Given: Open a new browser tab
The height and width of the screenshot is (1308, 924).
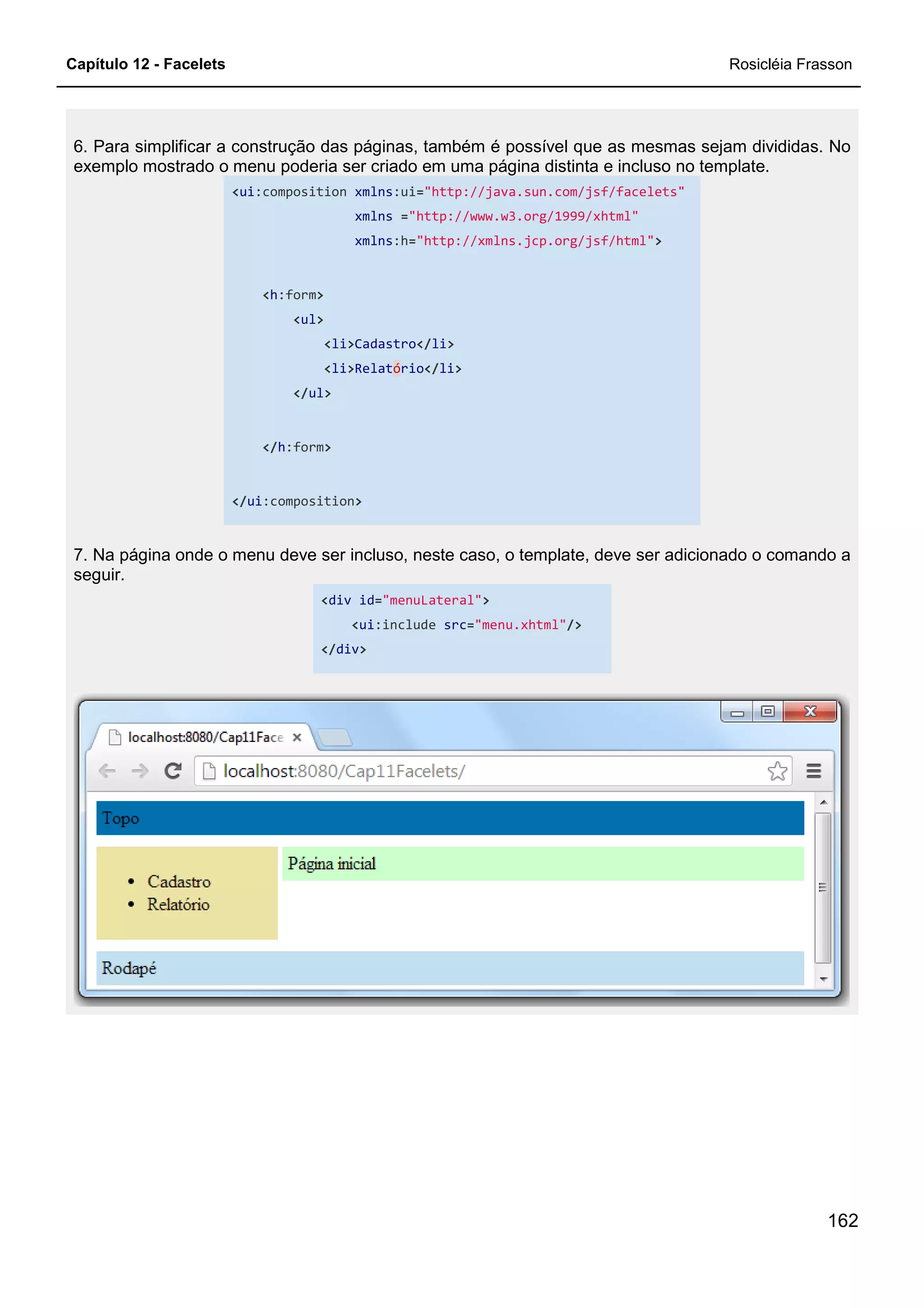Looking at the screenshot, I should click(335, 737).
